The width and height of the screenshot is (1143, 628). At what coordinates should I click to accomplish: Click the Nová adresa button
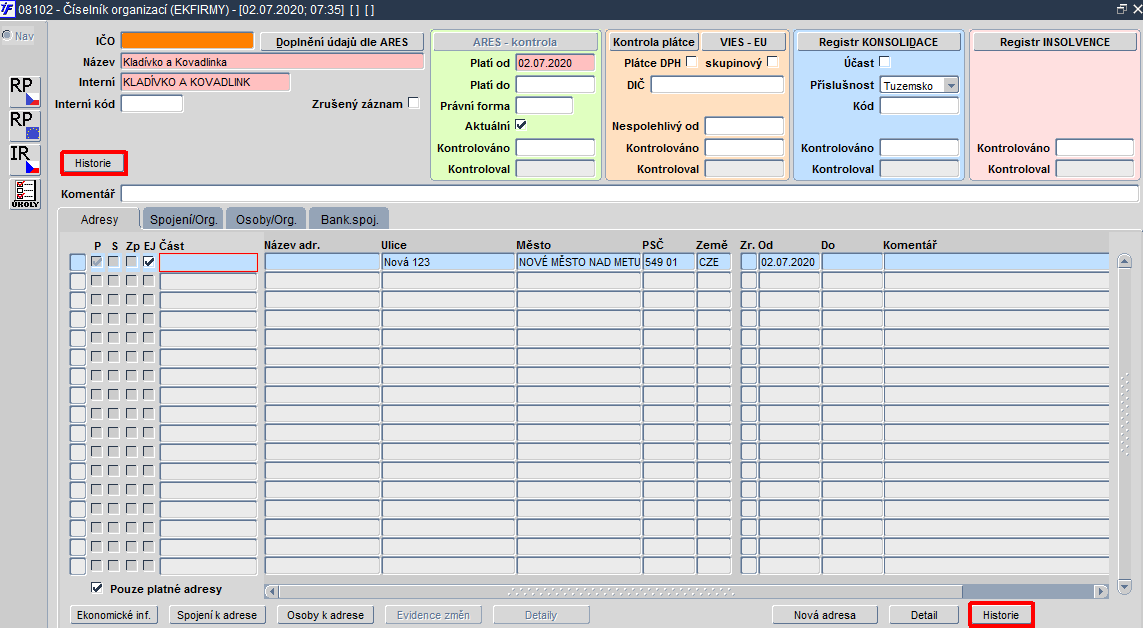pyautogui.click(x=824, y=615)
